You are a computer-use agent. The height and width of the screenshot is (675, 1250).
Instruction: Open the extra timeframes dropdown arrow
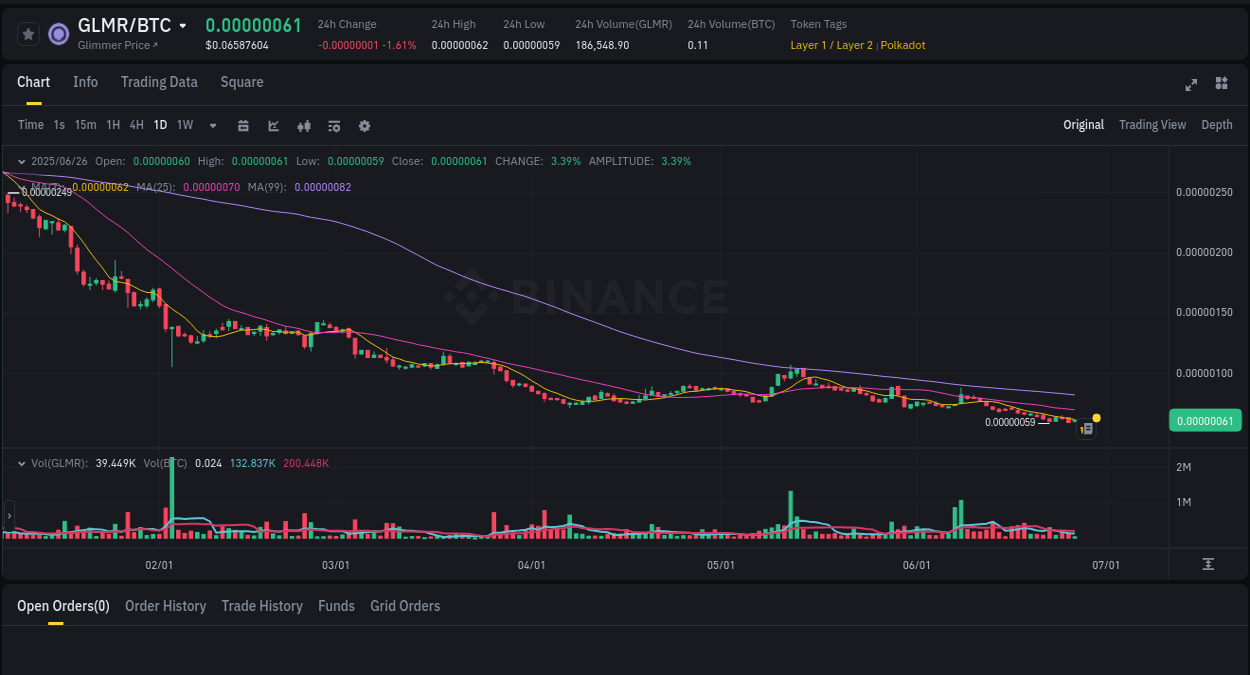[211, 125]
